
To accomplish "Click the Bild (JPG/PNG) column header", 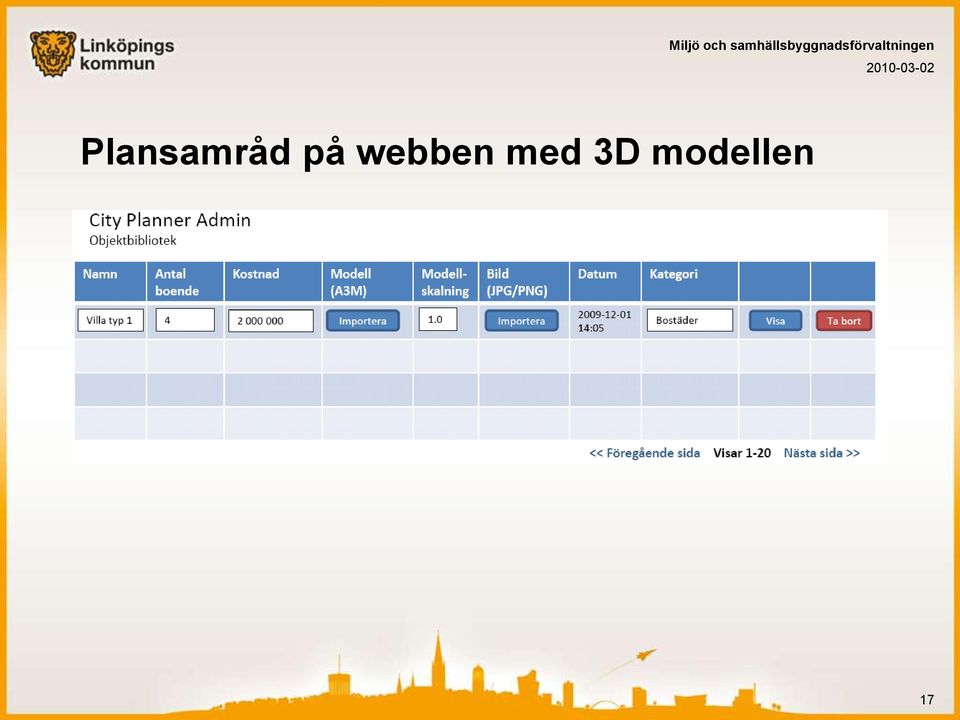I will coord(524,282).
